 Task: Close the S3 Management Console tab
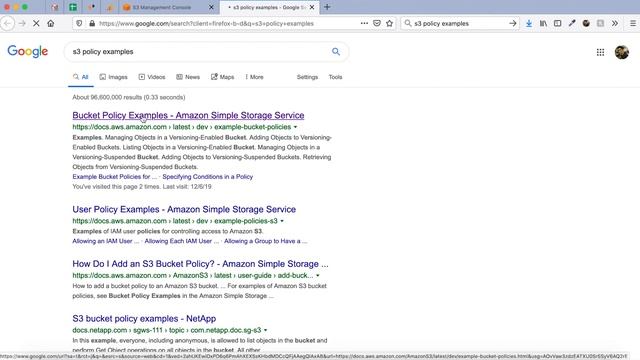pos(211,7)
